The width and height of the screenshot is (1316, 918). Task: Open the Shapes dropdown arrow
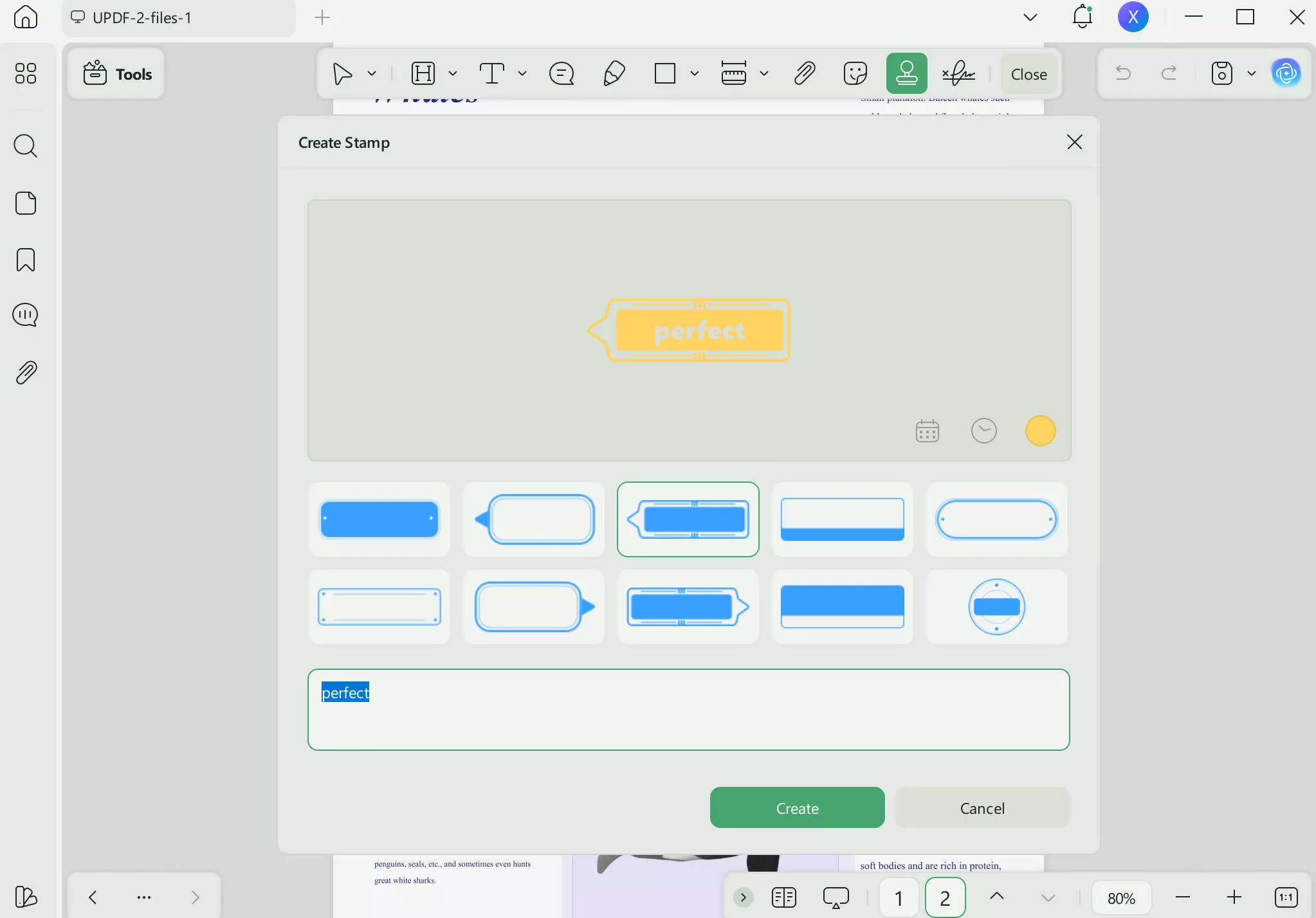click(x=693, y=73)
